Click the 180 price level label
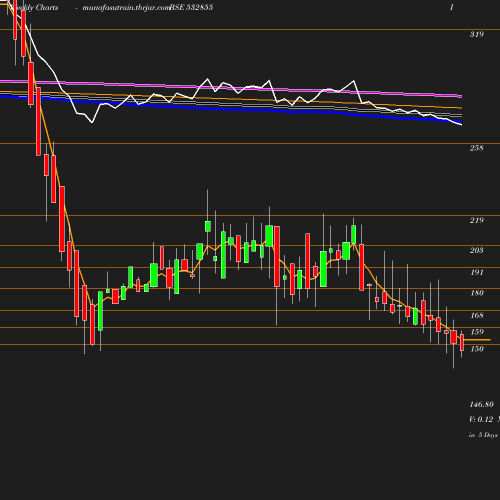The height and width of the screenshot is (500, 500). point(477,293)
